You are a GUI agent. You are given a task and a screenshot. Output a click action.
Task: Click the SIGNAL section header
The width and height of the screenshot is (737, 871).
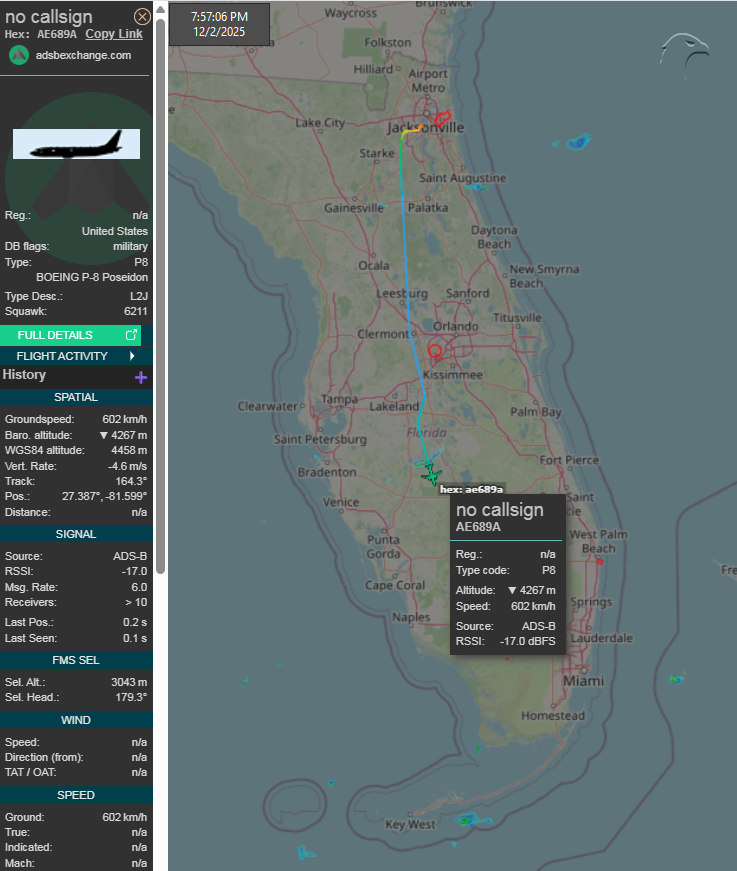point(76,534)
